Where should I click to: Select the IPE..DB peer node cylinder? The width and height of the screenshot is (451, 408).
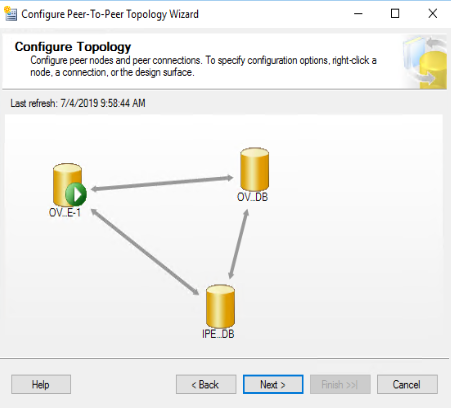(220, 306)
